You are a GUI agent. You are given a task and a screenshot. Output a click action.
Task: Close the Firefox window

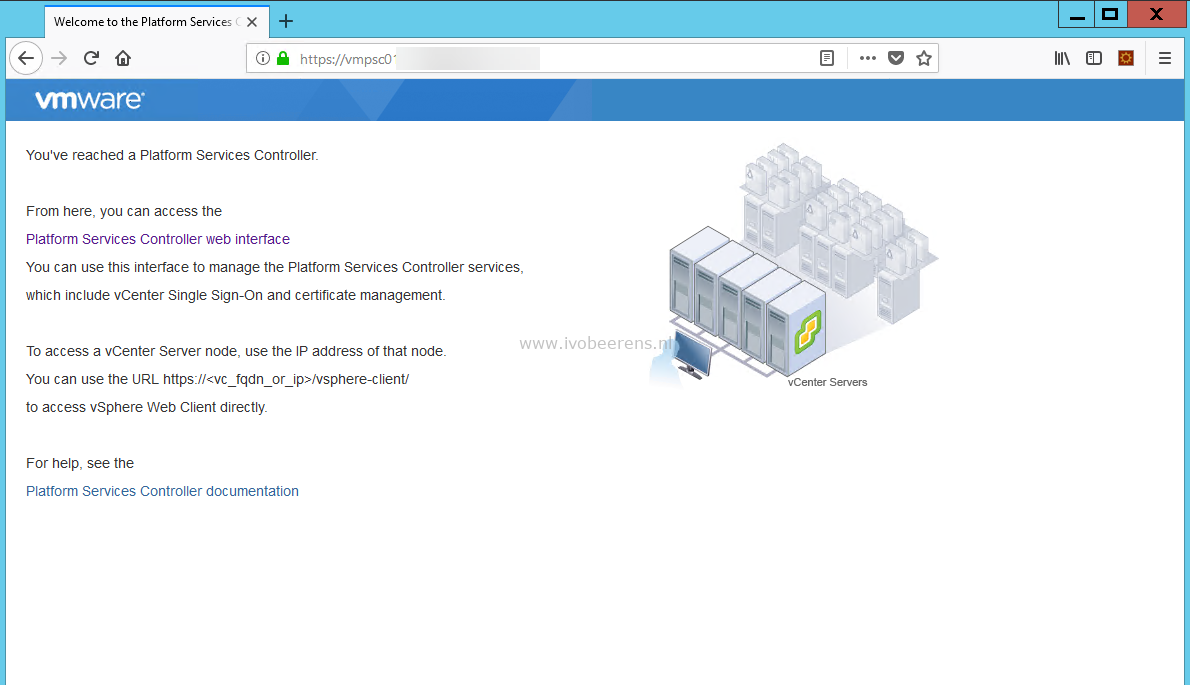(1156, 14)
